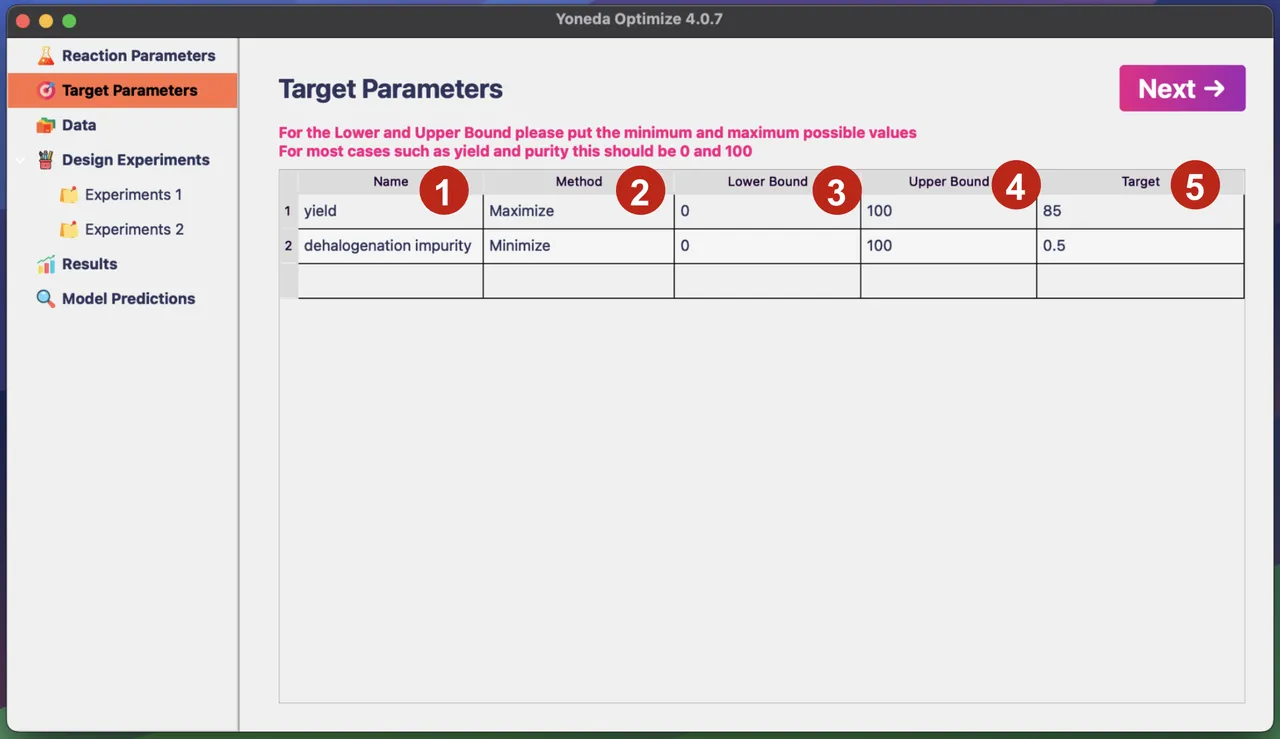The image size is (1280, 739).
Task: Click the Next button
Action: tap(1182, 88)
